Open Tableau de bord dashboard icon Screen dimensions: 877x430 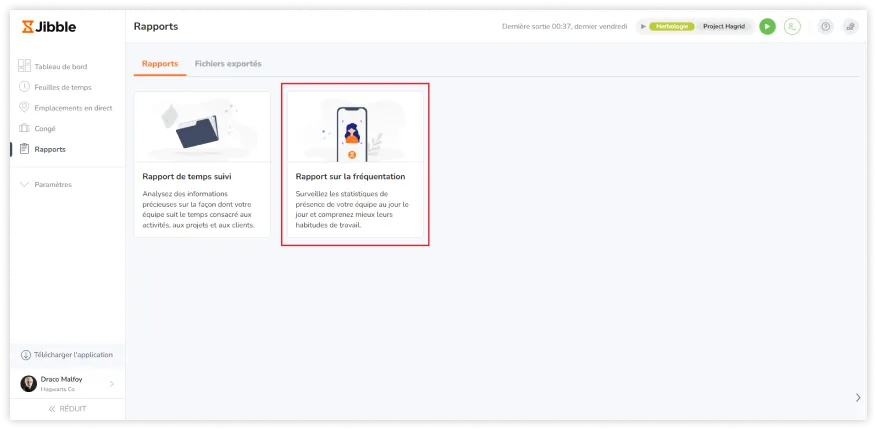pos(25,66)
